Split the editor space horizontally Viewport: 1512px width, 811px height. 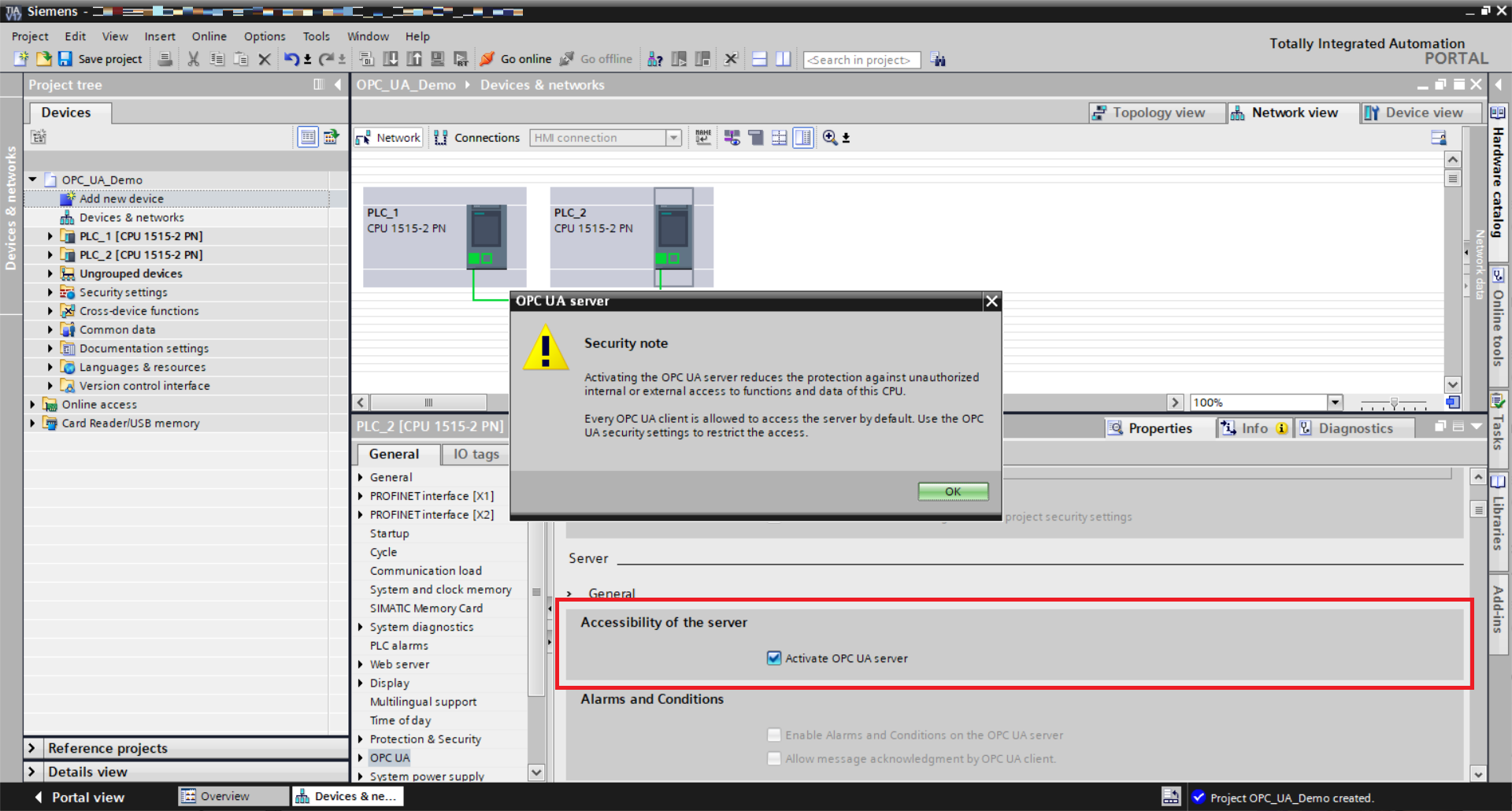(759, 59)
